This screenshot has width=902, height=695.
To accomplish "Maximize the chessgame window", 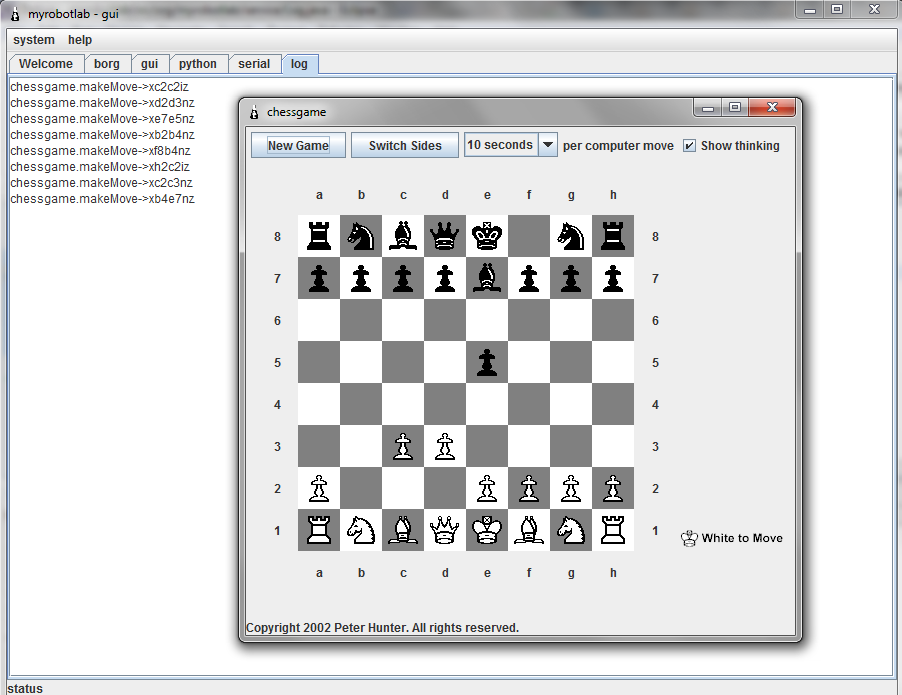I will pos(735,107).
